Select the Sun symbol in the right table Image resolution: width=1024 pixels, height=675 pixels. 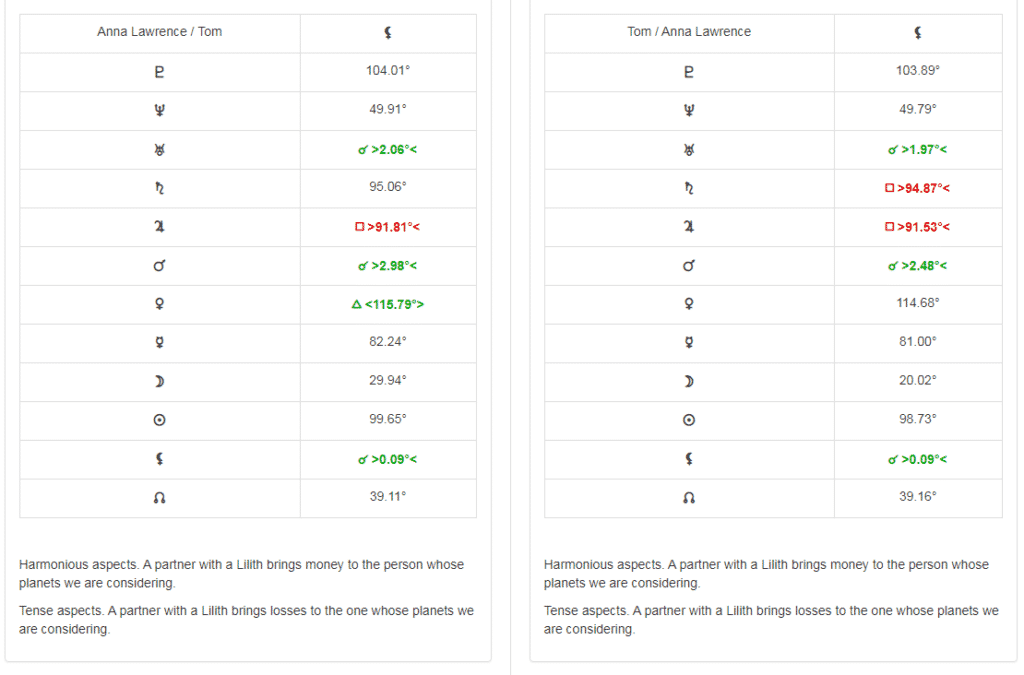[689, 420]
